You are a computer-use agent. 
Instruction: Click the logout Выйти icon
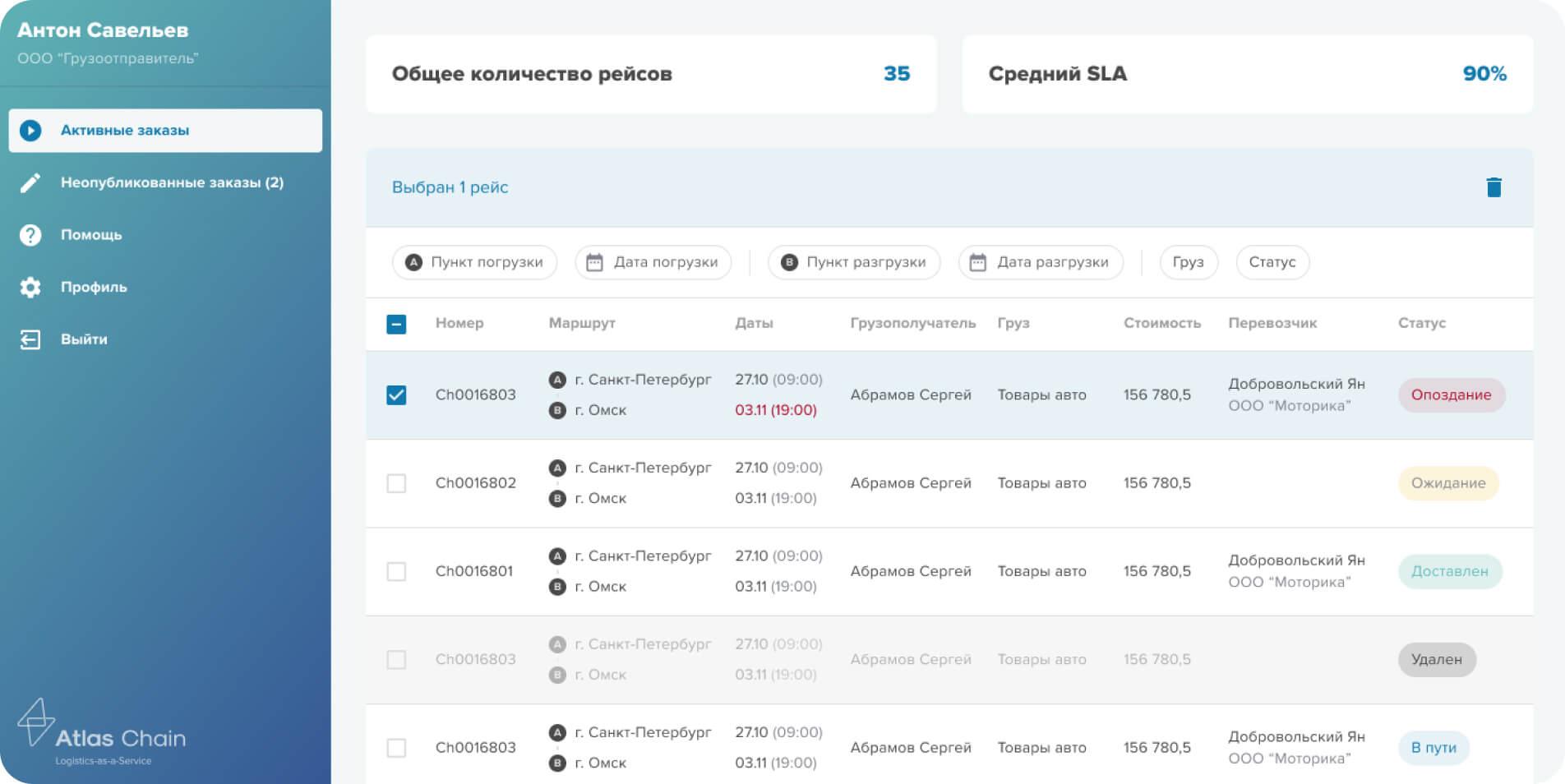[30, 339]
